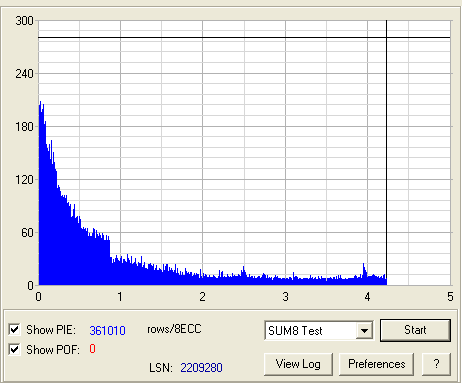Click the question mark help button
Viewport: 462px width, 384px height.
pos(436,364)
